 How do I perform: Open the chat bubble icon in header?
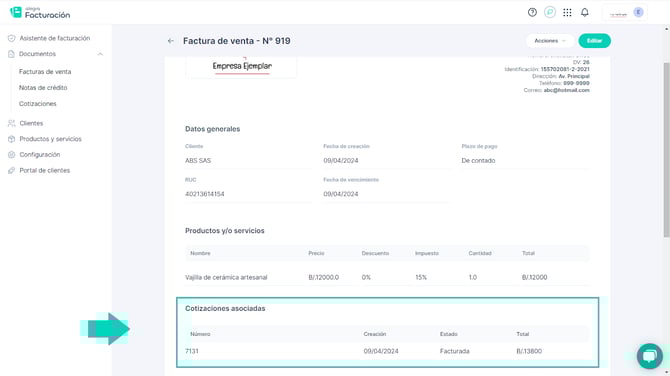point(550,12)
